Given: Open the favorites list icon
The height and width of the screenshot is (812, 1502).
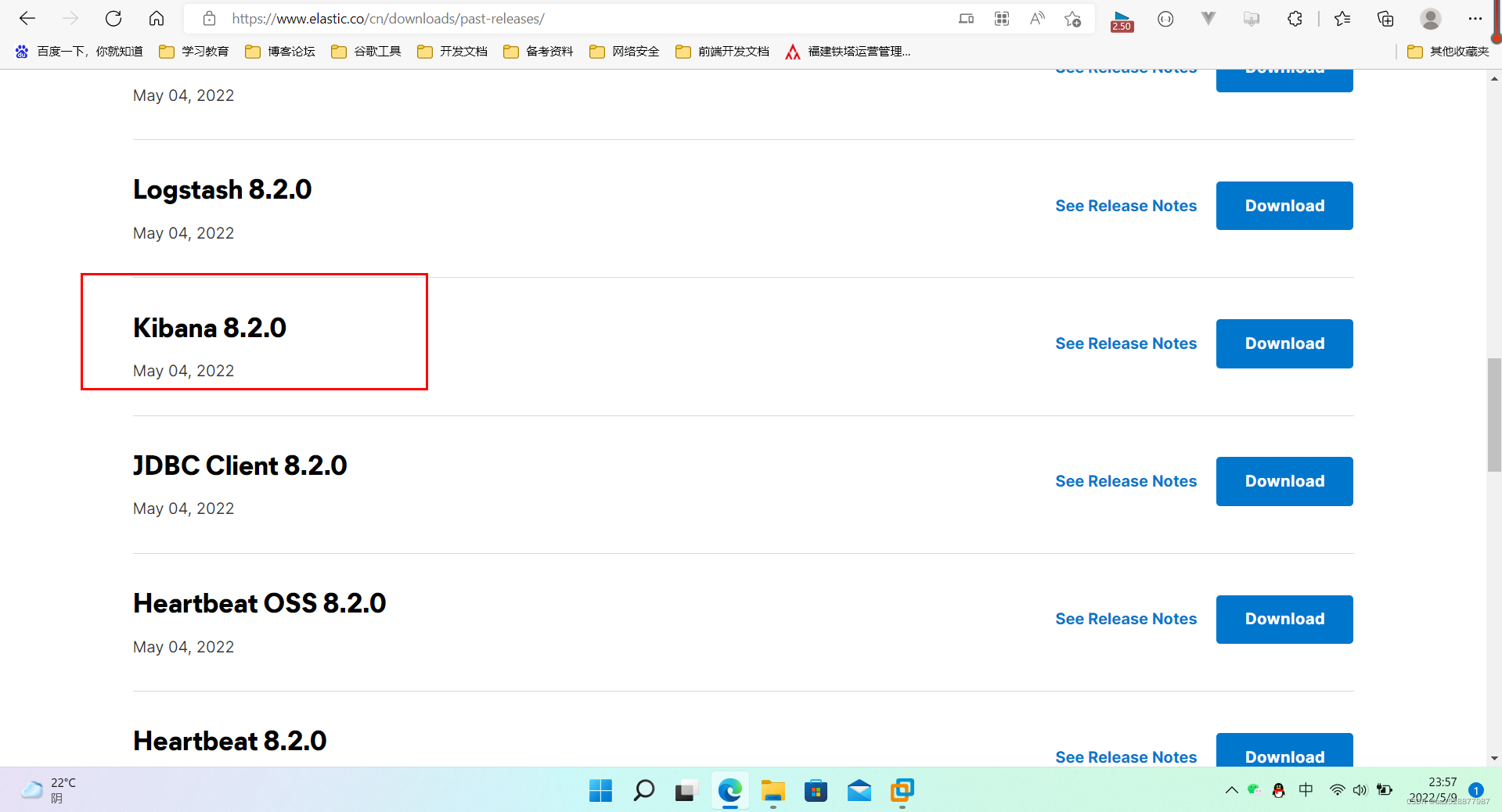Looking at the screenshot, I should [x=1342, y=19].
